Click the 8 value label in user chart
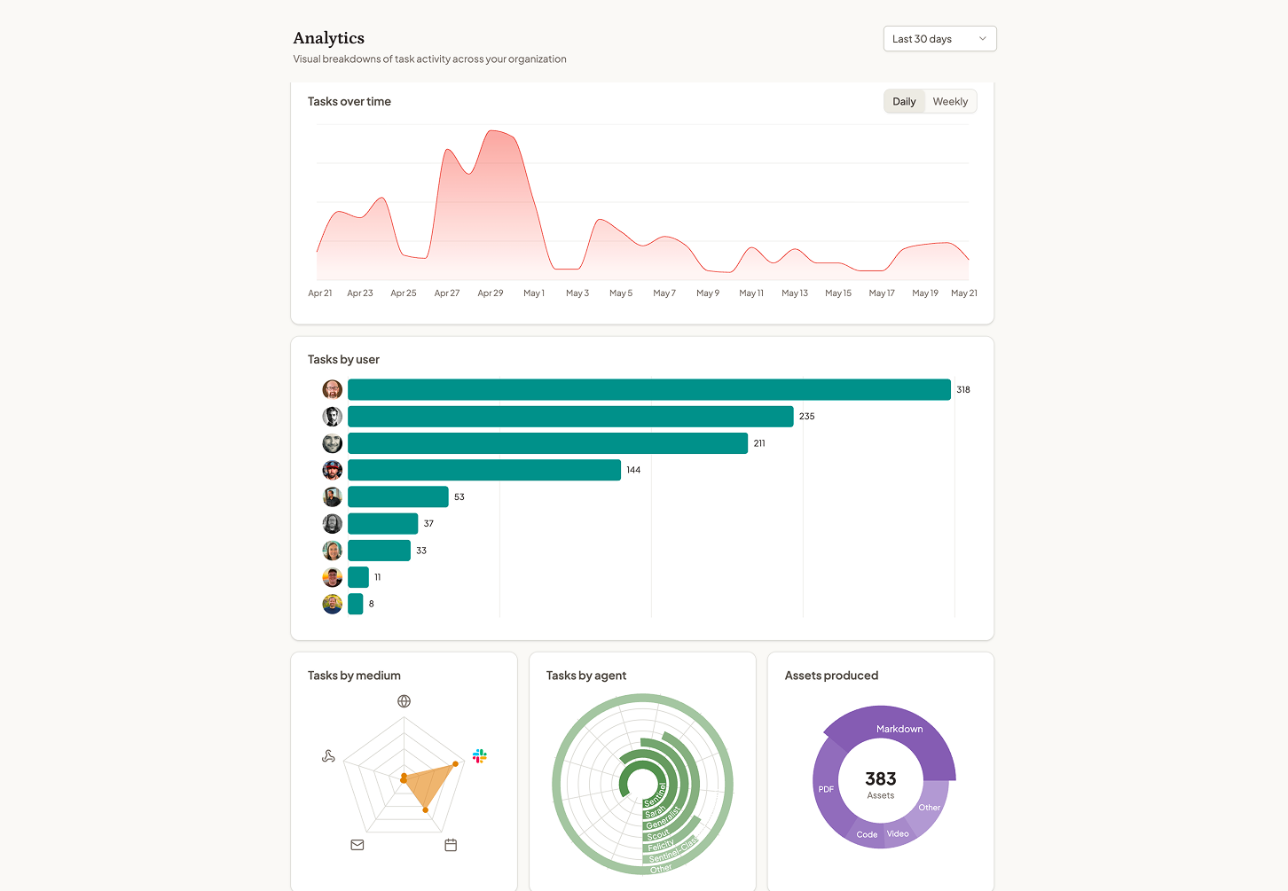 pyautogui.click(x=371, y=604)
